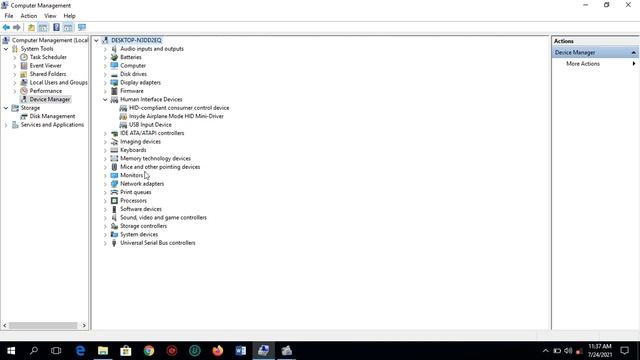Click left pane horizontal scrollbar right arrow
Image resolution: width=640 pixels, height=360 pixels.
coord(84,326)
